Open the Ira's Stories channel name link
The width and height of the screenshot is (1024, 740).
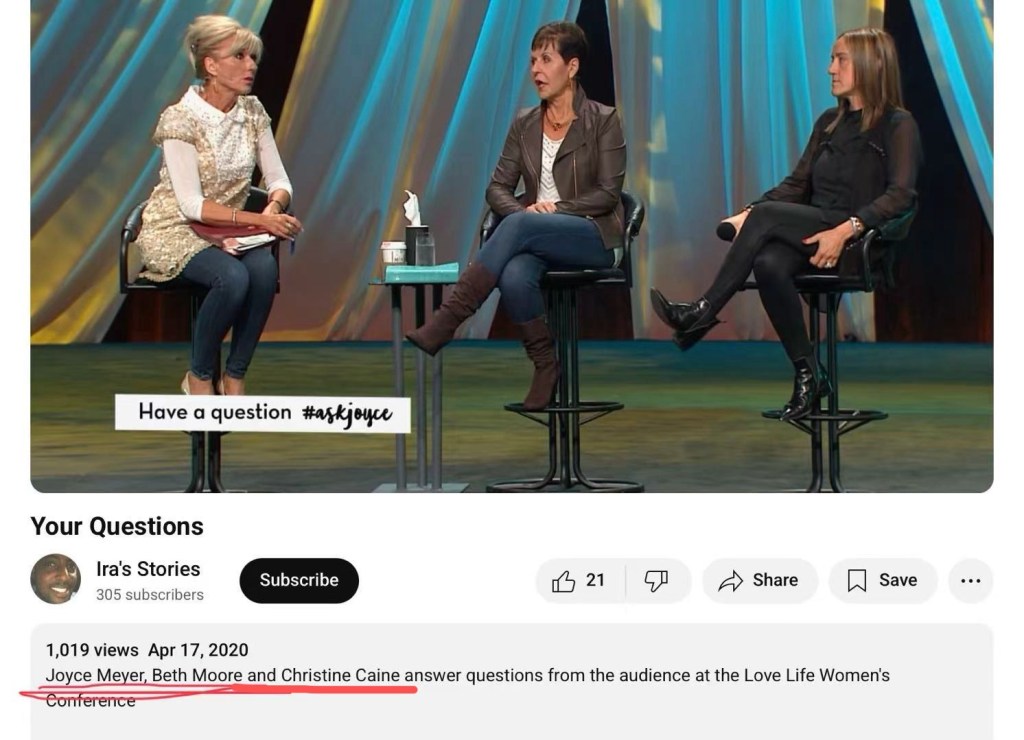click(148, 569)
